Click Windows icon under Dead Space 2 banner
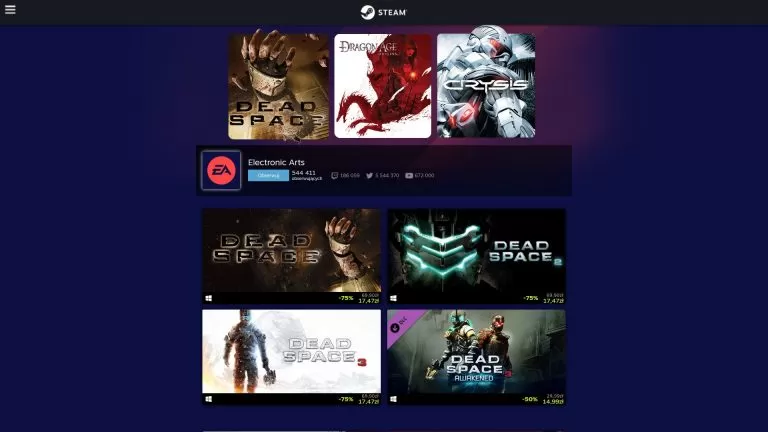Viewport: 768px width, 432px height. click(393, 298)
